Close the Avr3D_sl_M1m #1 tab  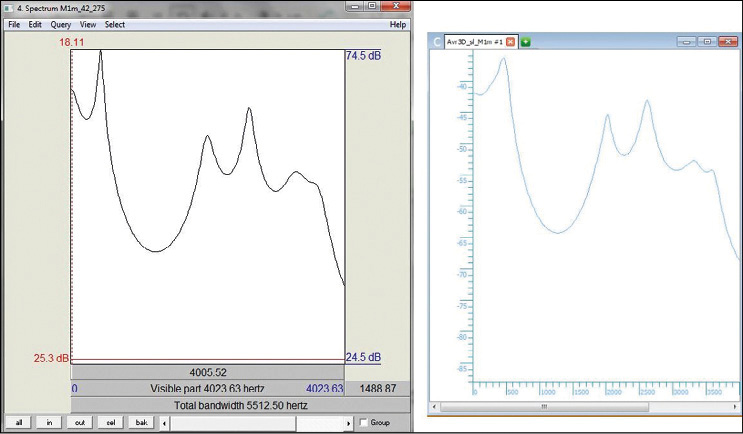(511, 42)
